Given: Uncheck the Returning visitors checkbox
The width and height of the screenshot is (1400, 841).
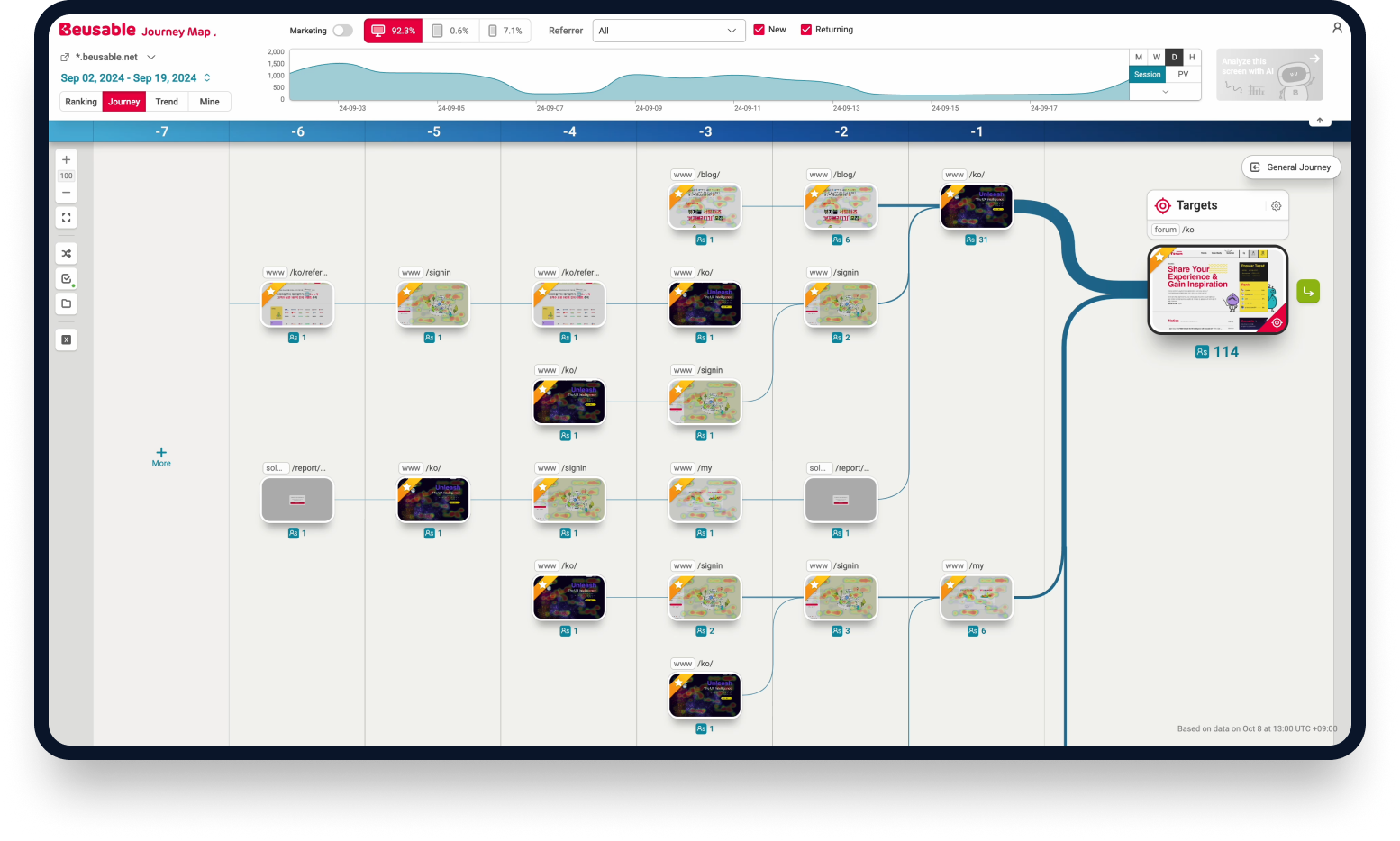Looking at the screenshot, I should [x=805, y=29].
